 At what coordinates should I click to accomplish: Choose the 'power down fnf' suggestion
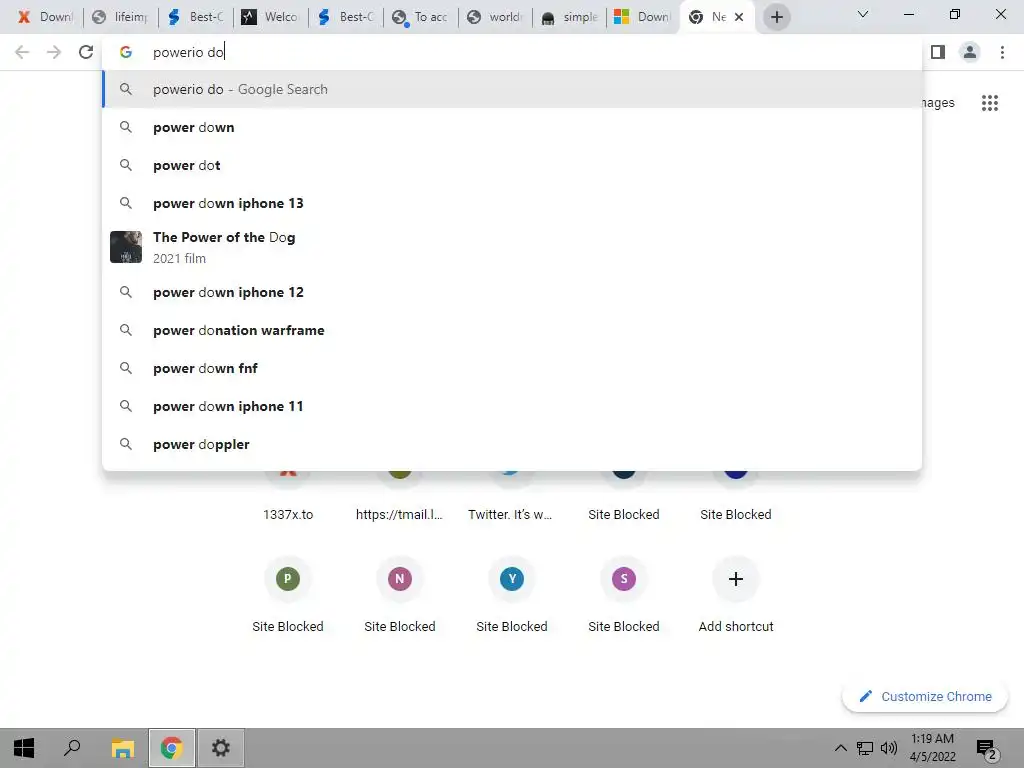click(x=512, y=368)
